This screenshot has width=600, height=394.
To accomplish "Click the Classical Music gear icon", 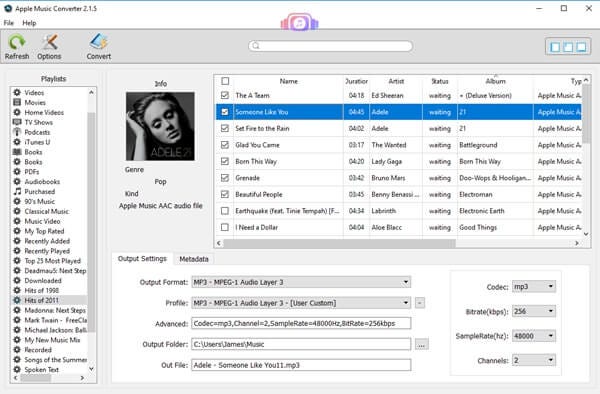I will (x=17, y=211).
